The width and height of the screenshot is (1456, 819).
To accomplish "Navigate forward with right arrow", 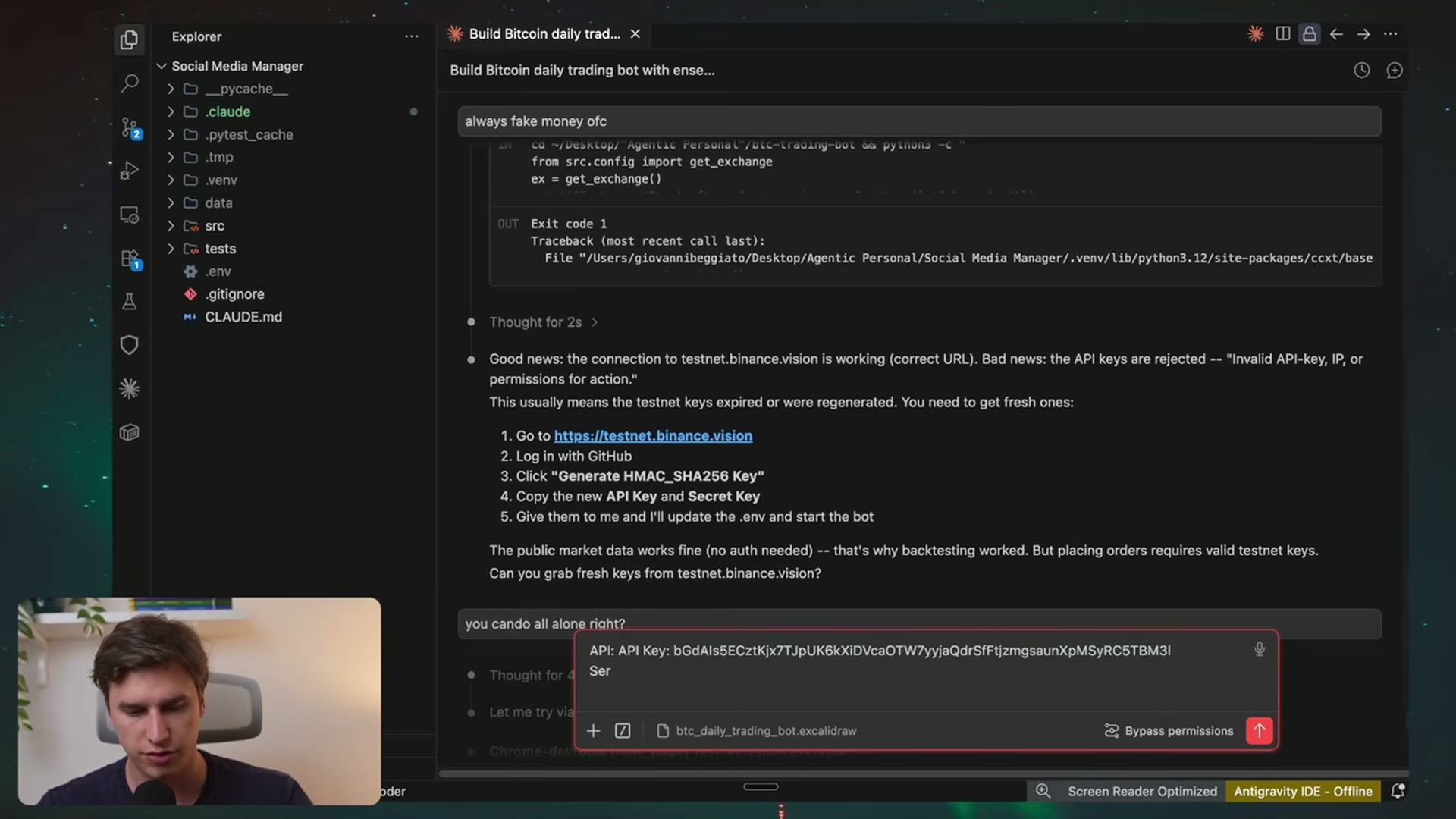I will 1363,34.
